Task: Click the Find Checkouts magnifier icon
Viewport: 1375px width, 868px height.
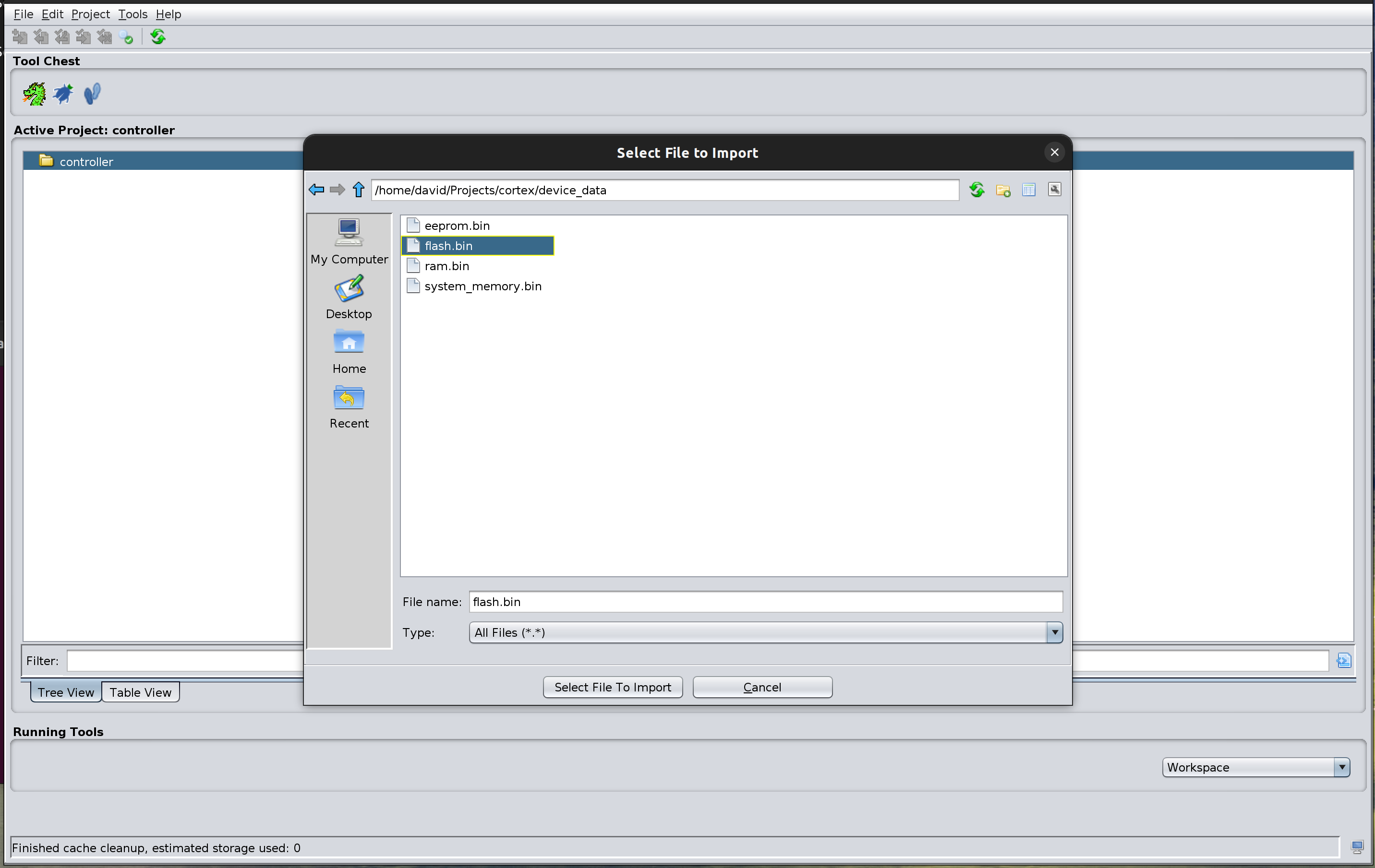Action: 126,37
